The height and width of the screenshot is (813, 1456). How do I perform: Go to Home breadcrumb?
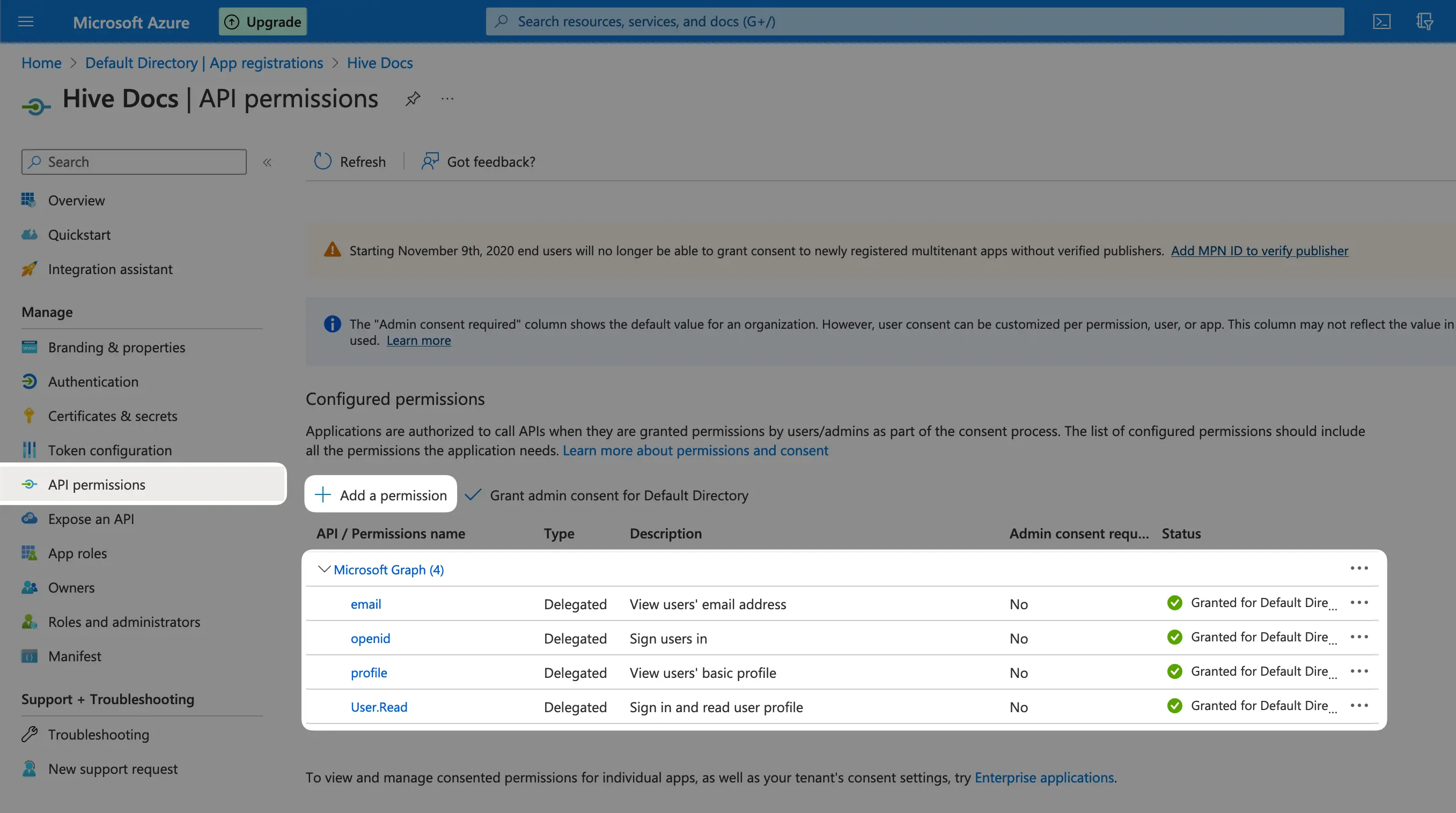[x=41, y=63]
